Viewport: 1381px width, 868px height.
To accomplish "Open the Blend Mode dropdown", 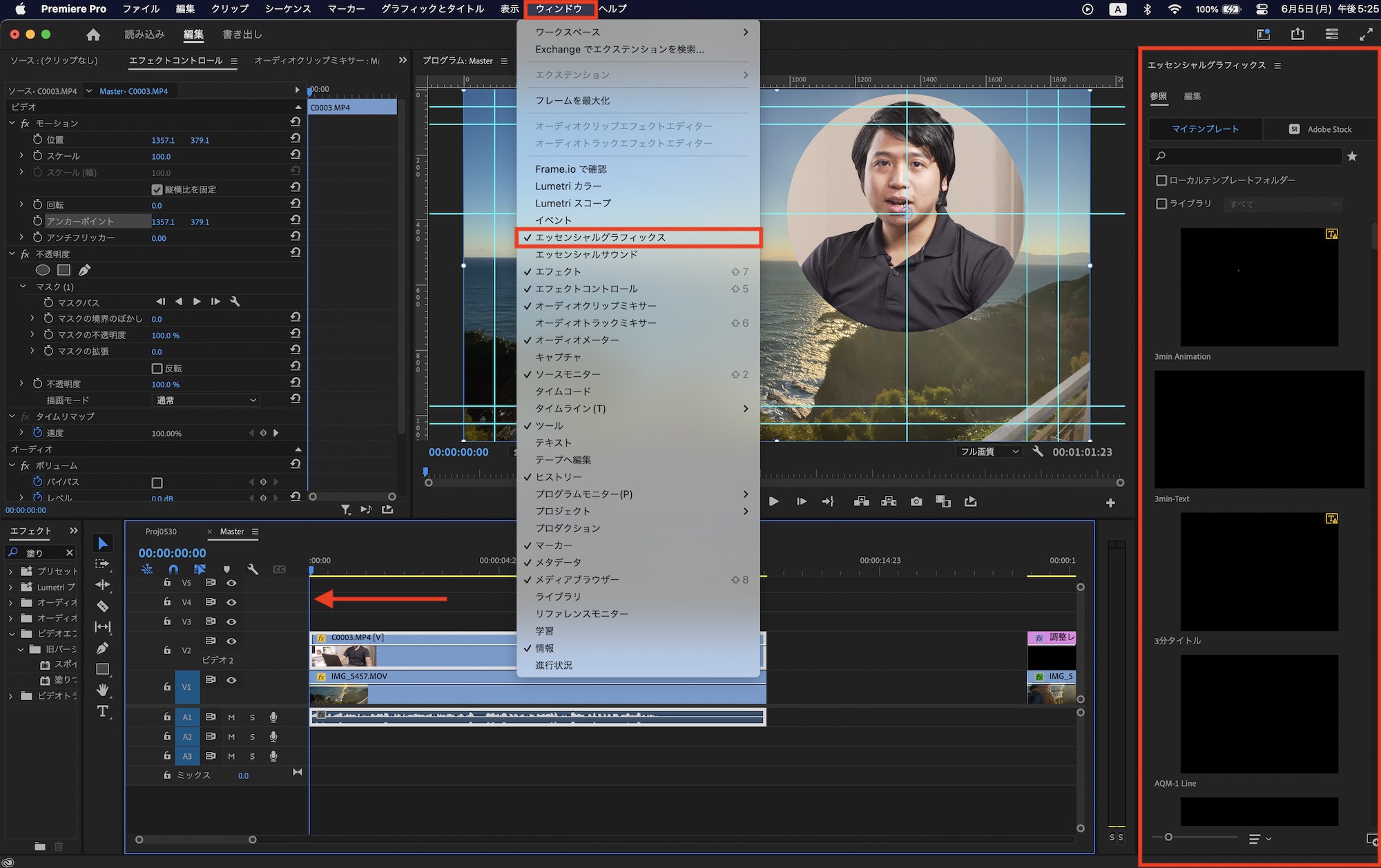I will 205,400.
